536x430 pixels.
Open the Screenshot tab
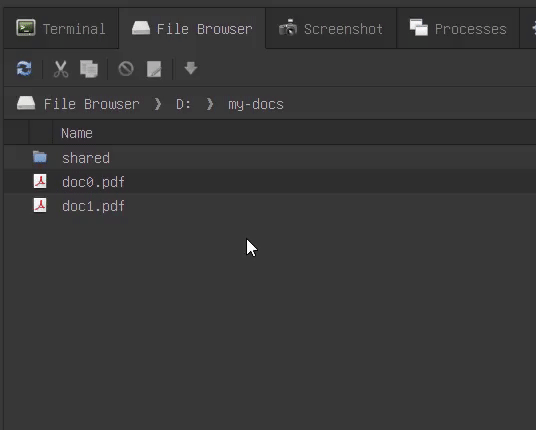coord(331,29)
